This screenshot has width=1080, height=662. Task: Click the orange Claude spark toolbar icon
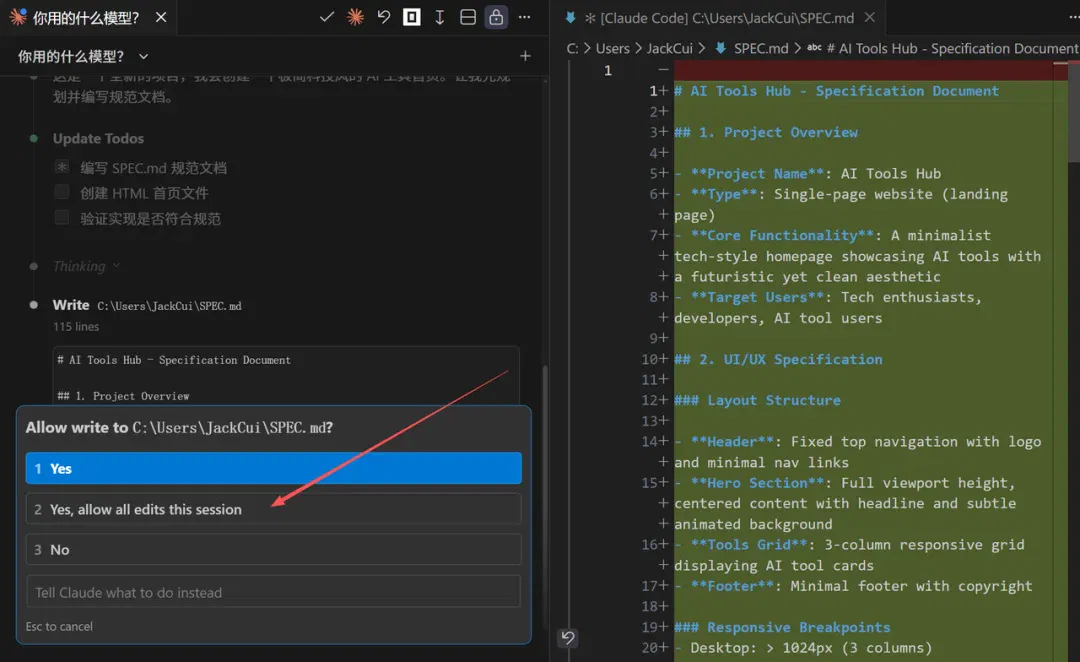pos(355,17)
